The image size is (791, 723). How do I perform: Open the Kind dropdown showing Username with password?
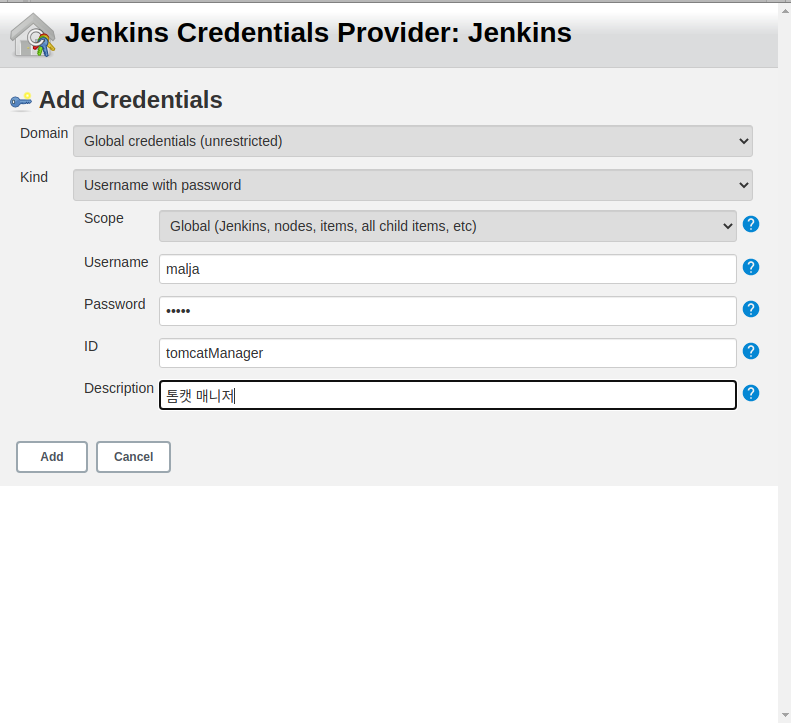[413, 185]
